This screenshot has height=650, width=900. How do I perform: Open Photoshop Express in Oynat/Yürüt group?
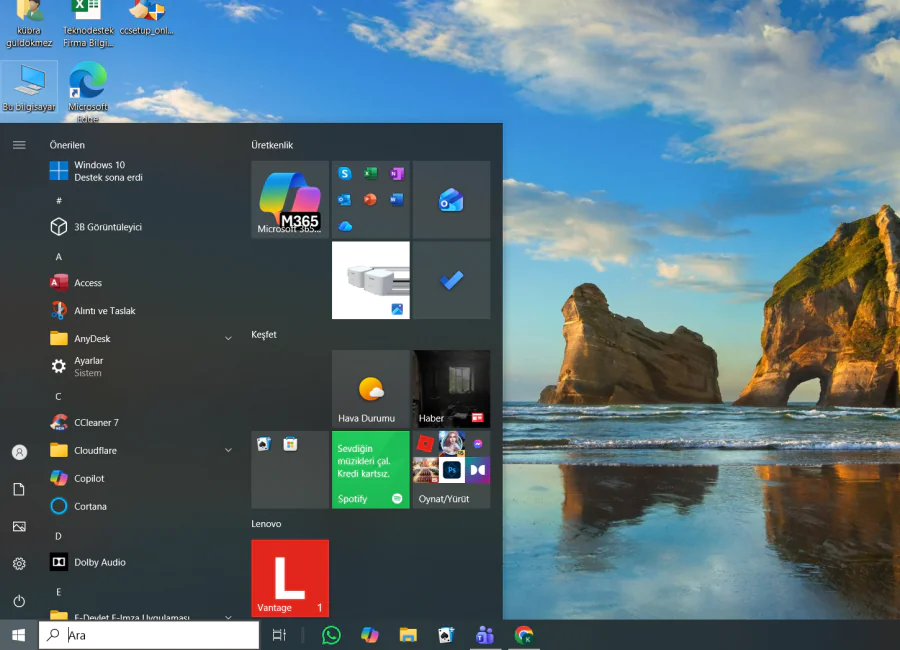pos(452,469)
